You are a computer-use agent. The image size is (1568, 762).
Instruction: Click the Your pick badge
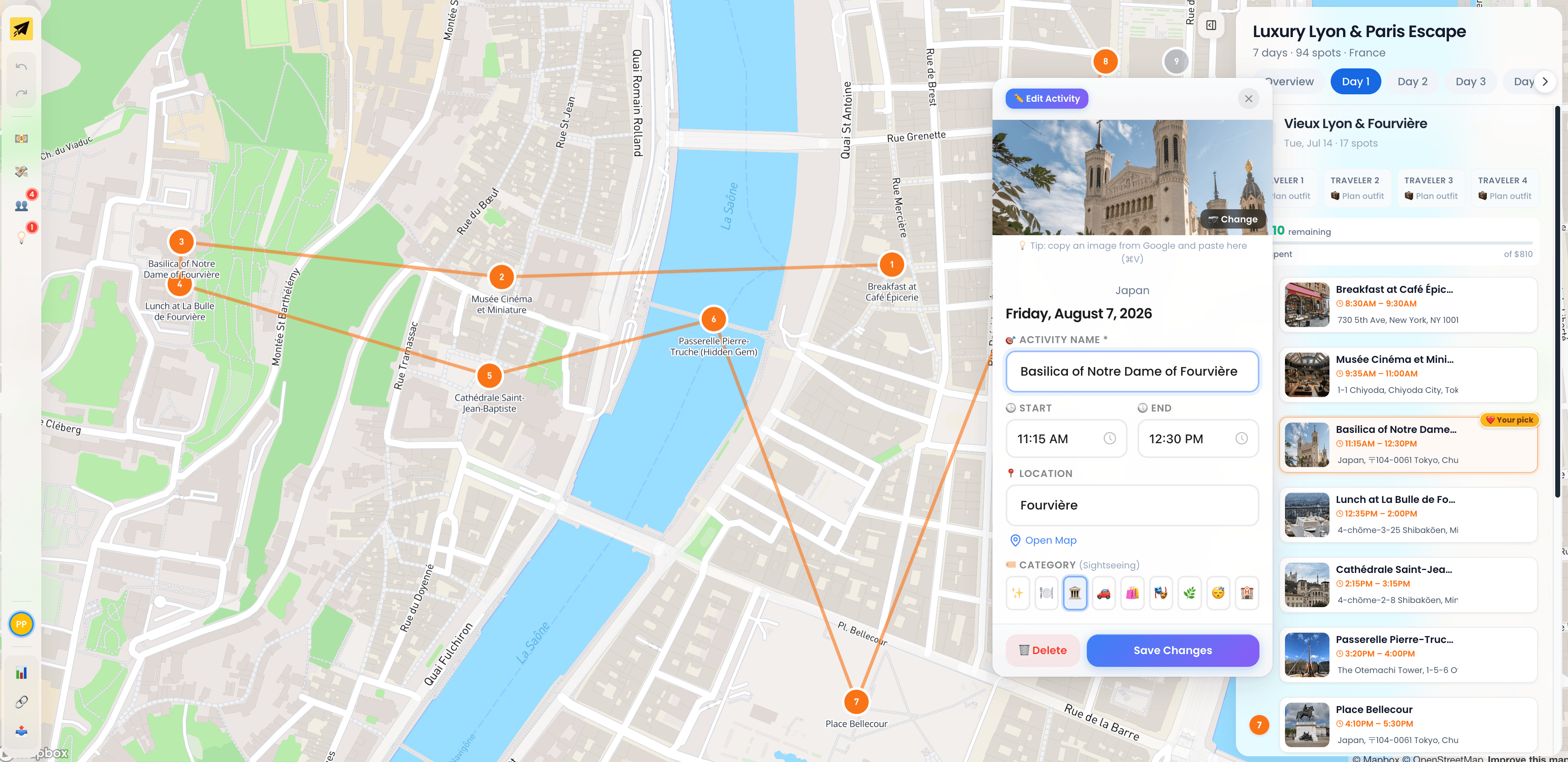point(1509,420)
